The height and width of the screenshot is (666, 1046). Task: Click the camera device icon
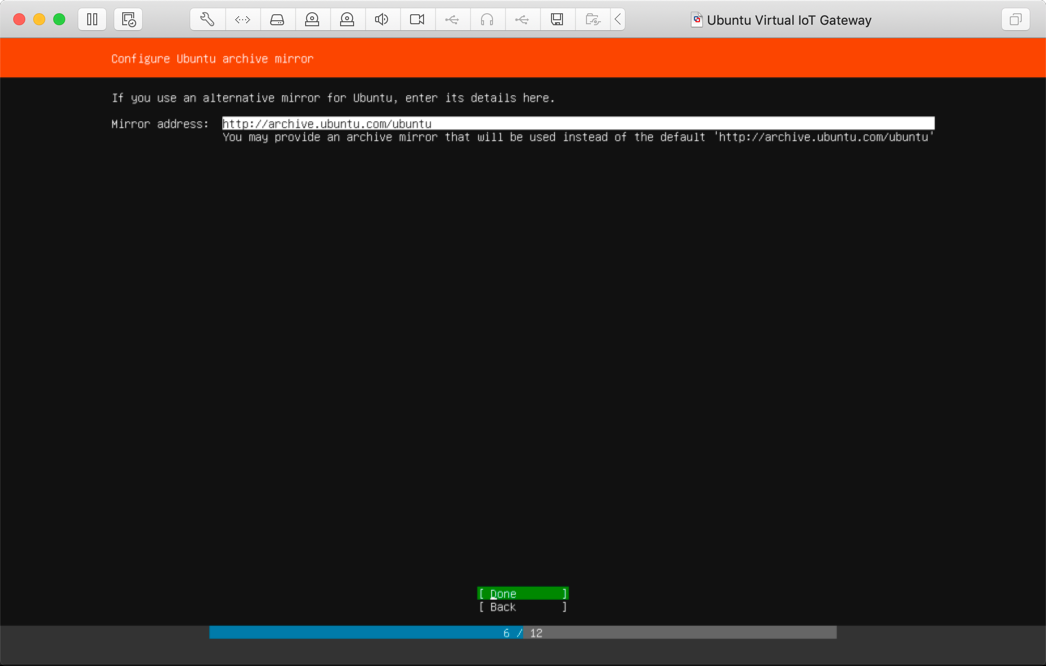[417, 19]
